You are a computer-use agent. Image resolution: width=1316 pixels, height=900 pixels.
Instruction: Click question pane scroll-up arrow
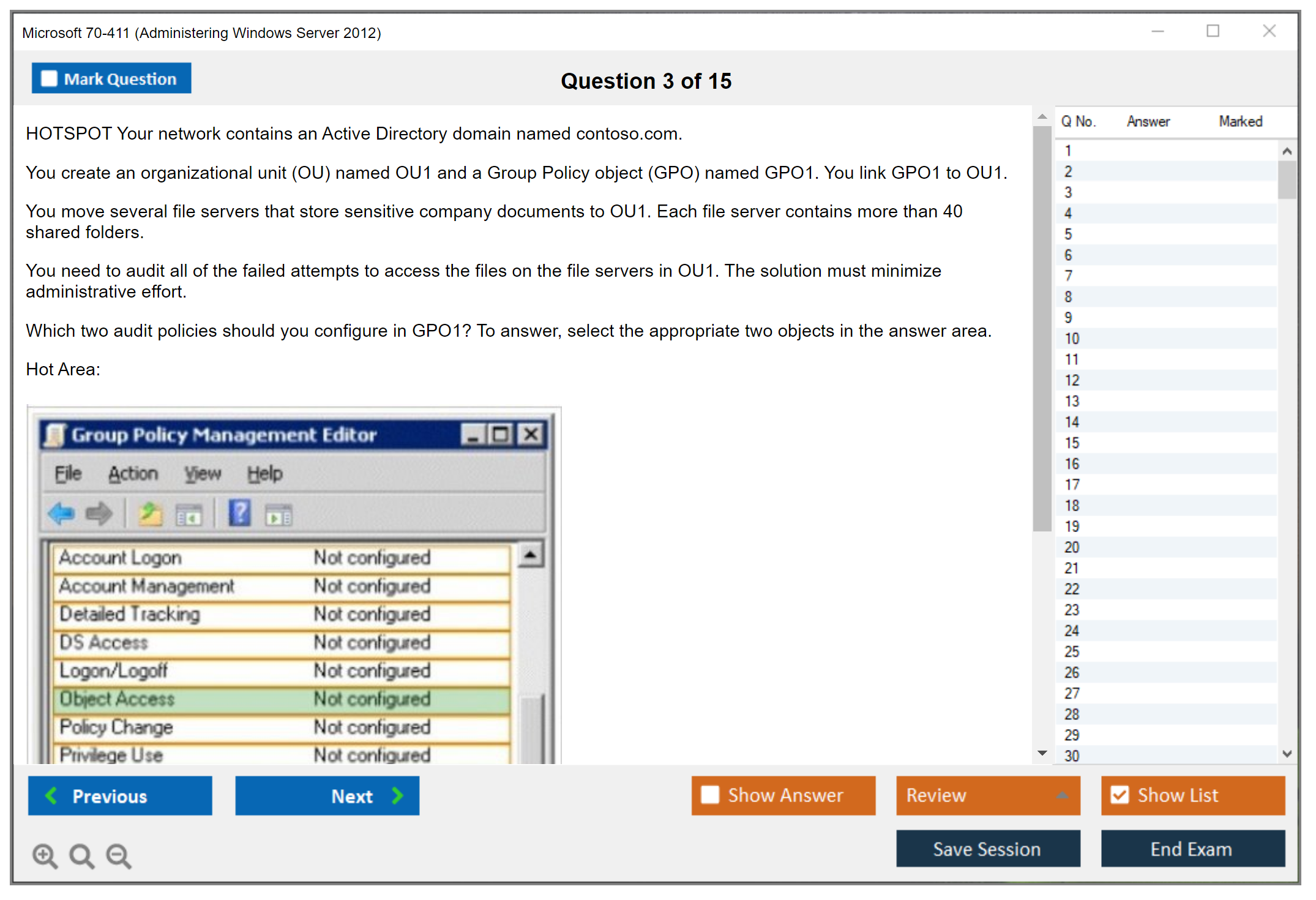(x=1042, y=116)
